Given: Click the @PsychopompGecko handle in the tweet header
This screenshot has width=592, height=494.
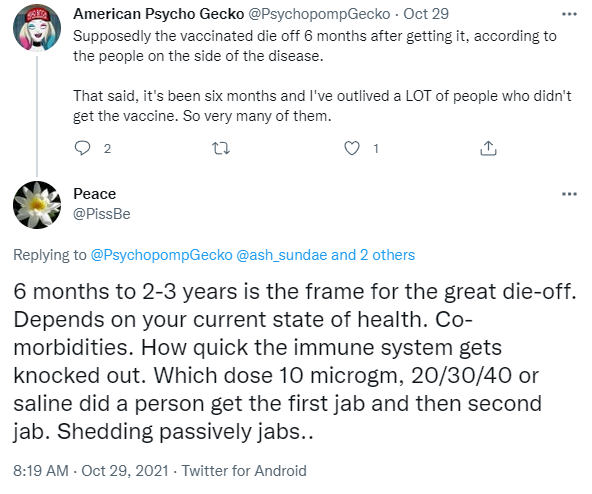Looking at the screenshot, I should pos(319,14).
